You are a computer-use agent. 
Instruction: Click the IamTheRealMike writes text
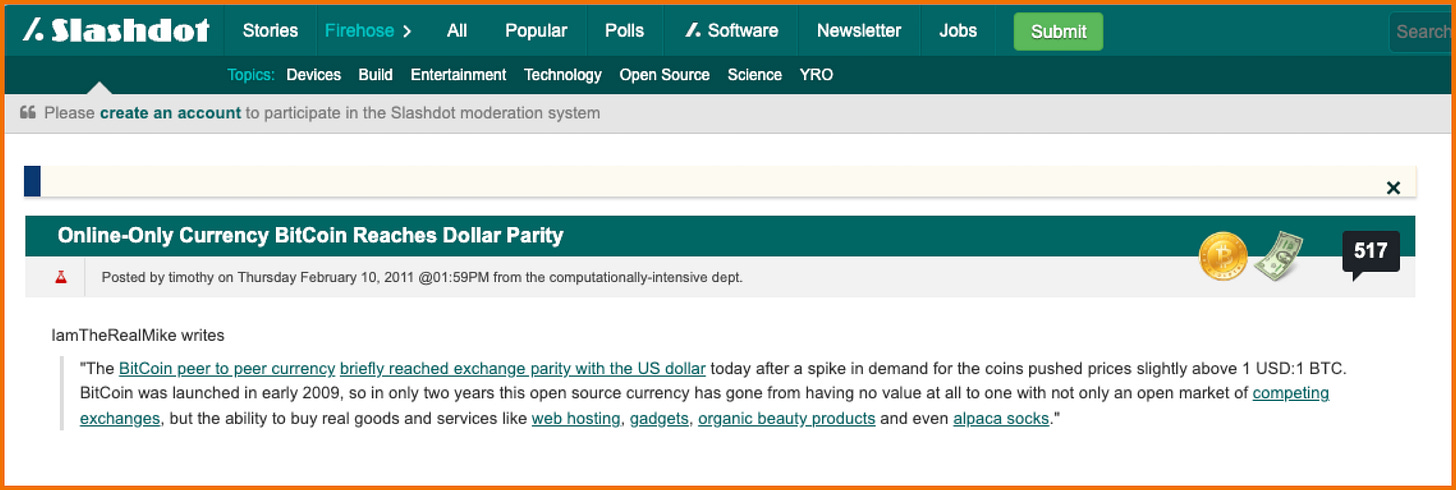pyautogui.click(x=138, y=335)
